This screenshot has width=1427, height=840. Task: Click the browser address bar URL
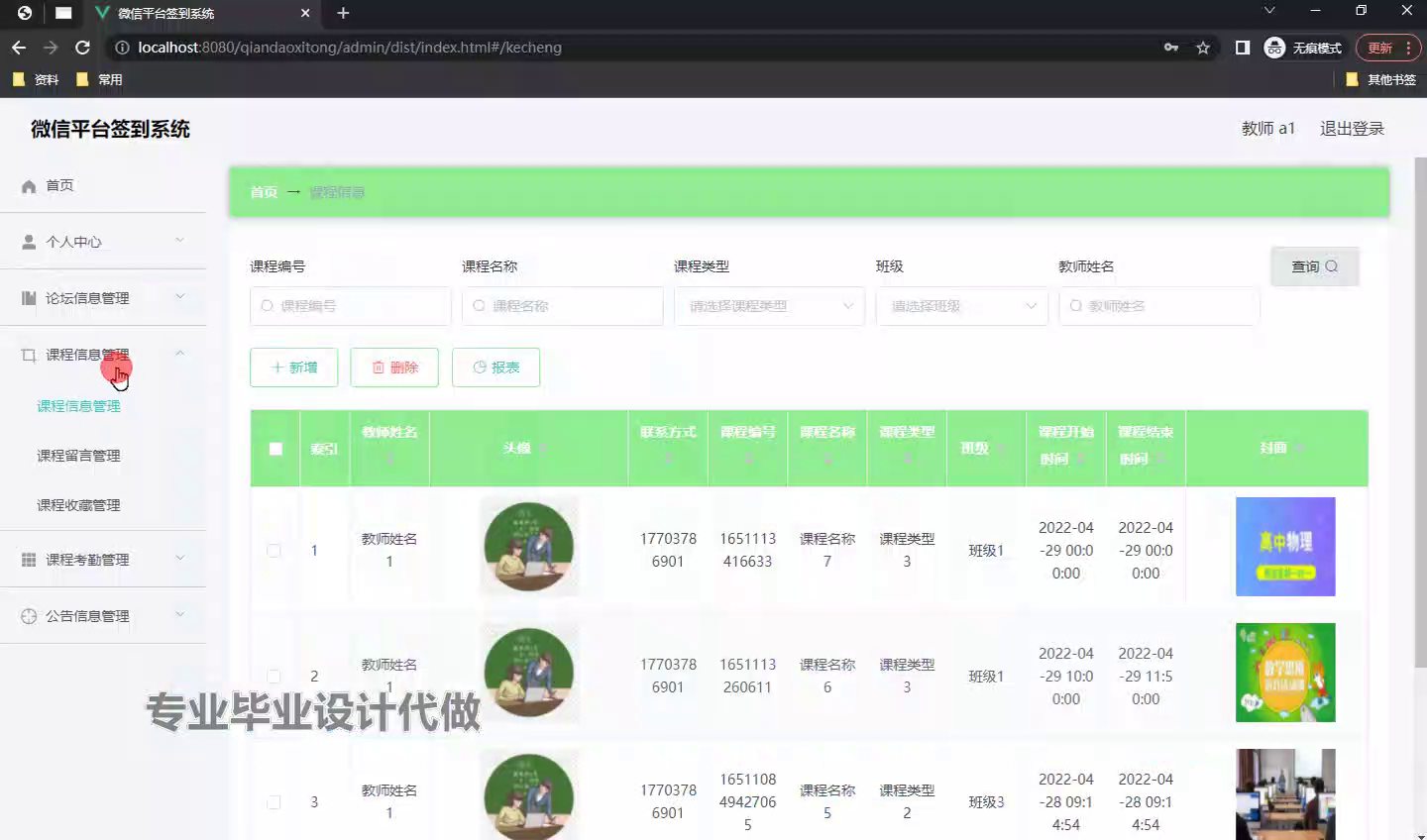click(x=350, y=48)
